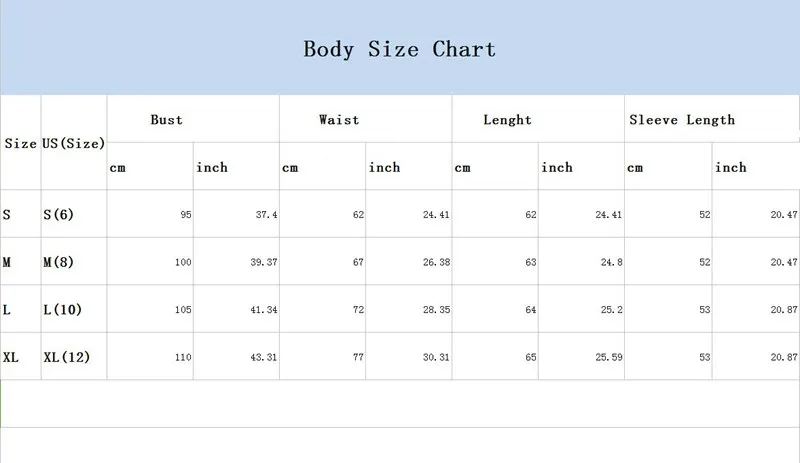Select the M(8) size cell
The height and width of the screenshot is (463, 800).
click(74, 261)
